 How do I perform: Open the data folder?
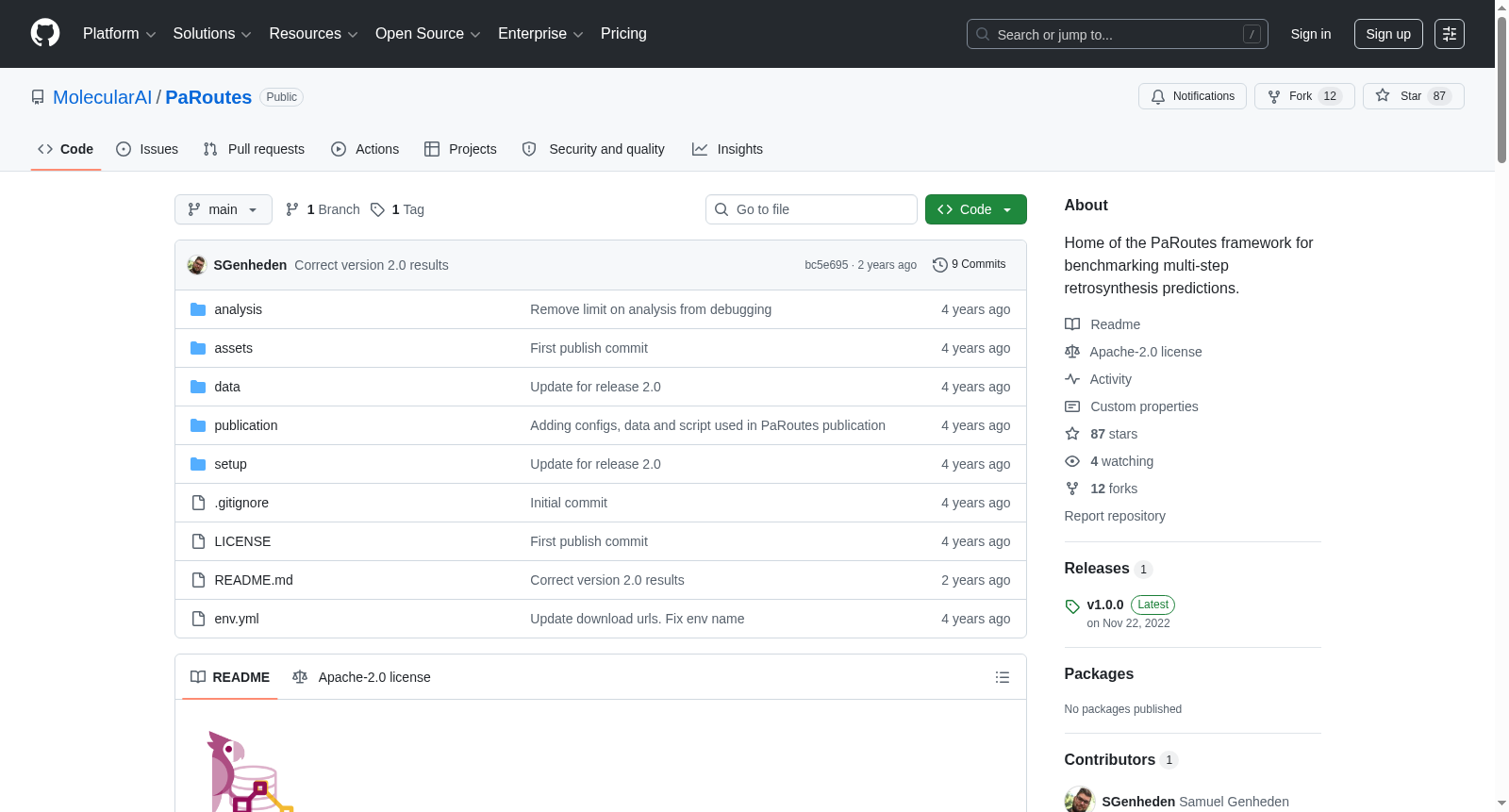pyautogui.click(x=227, y=387)
